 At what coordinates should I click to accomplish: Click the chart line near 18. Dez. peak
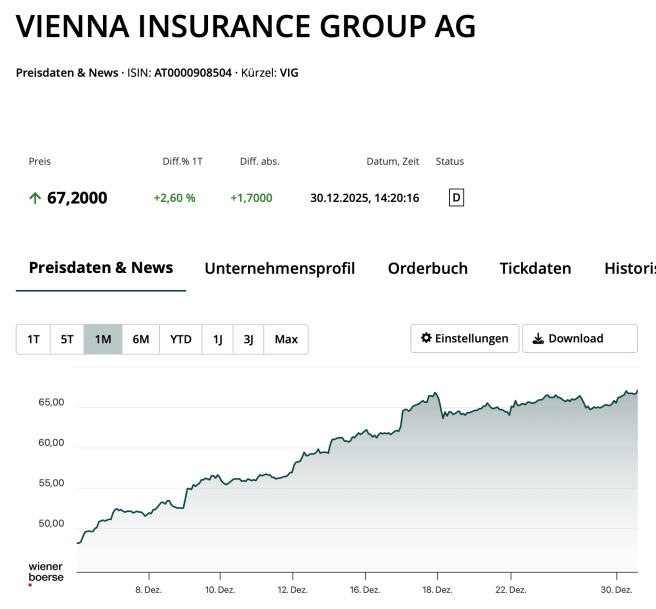click(435, 393)
